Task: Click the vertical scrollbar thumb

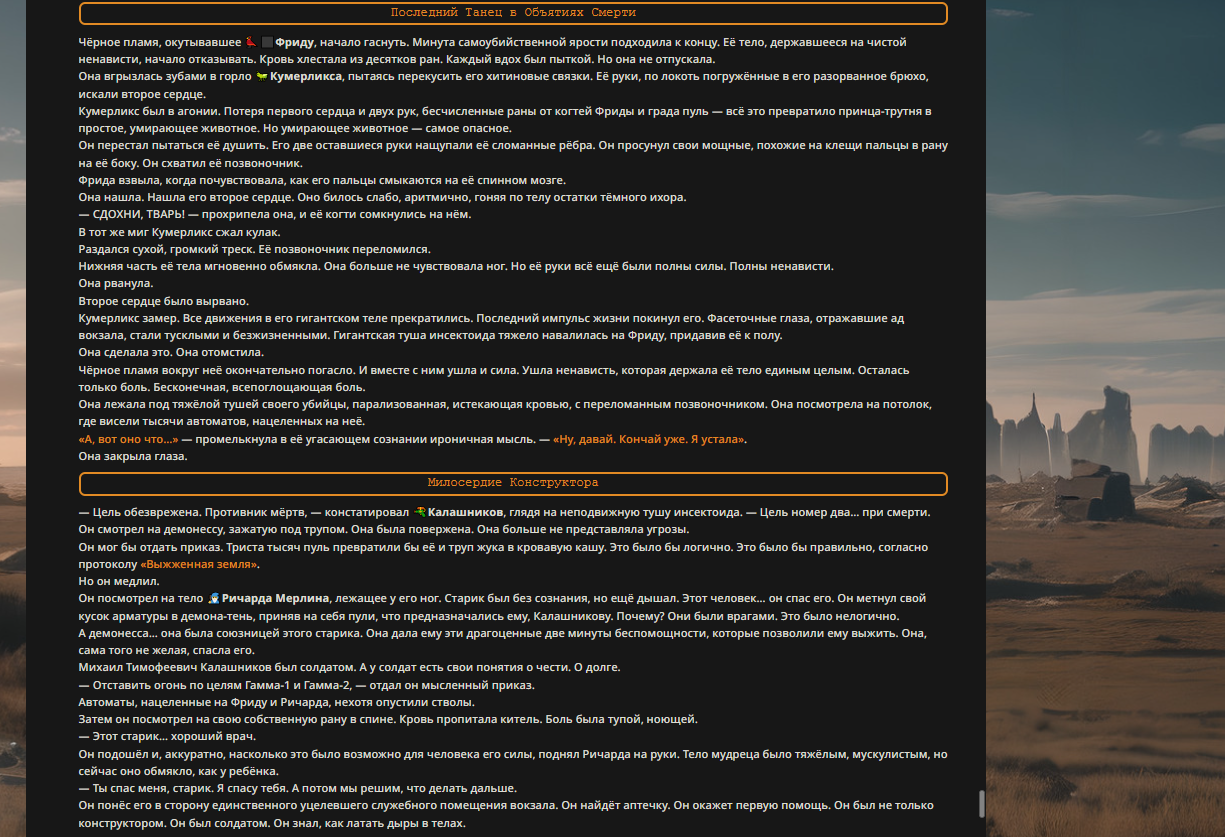Action: click(x=981, y=803)
